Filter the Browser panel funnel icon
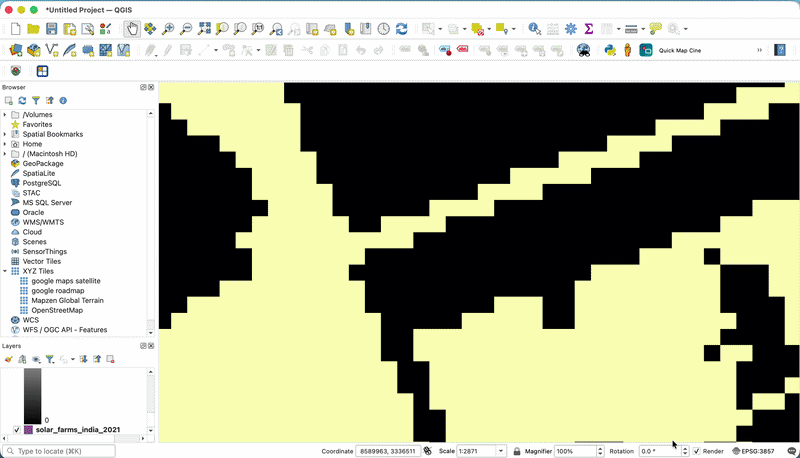Screen dimensions: 800x458 [x=36, y=100]
